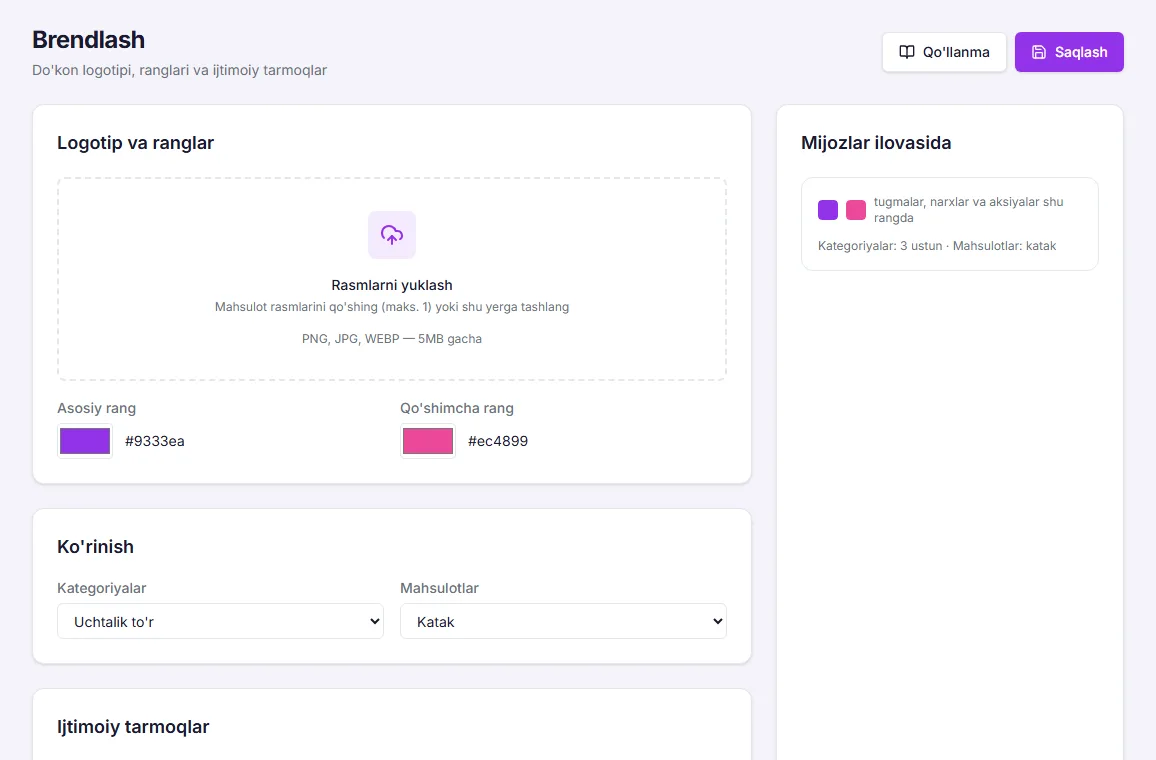The height and width of the screenshot is (760, 1156).
Task: Click the hex value #9333ea
Action: click(x=155, y=442)
